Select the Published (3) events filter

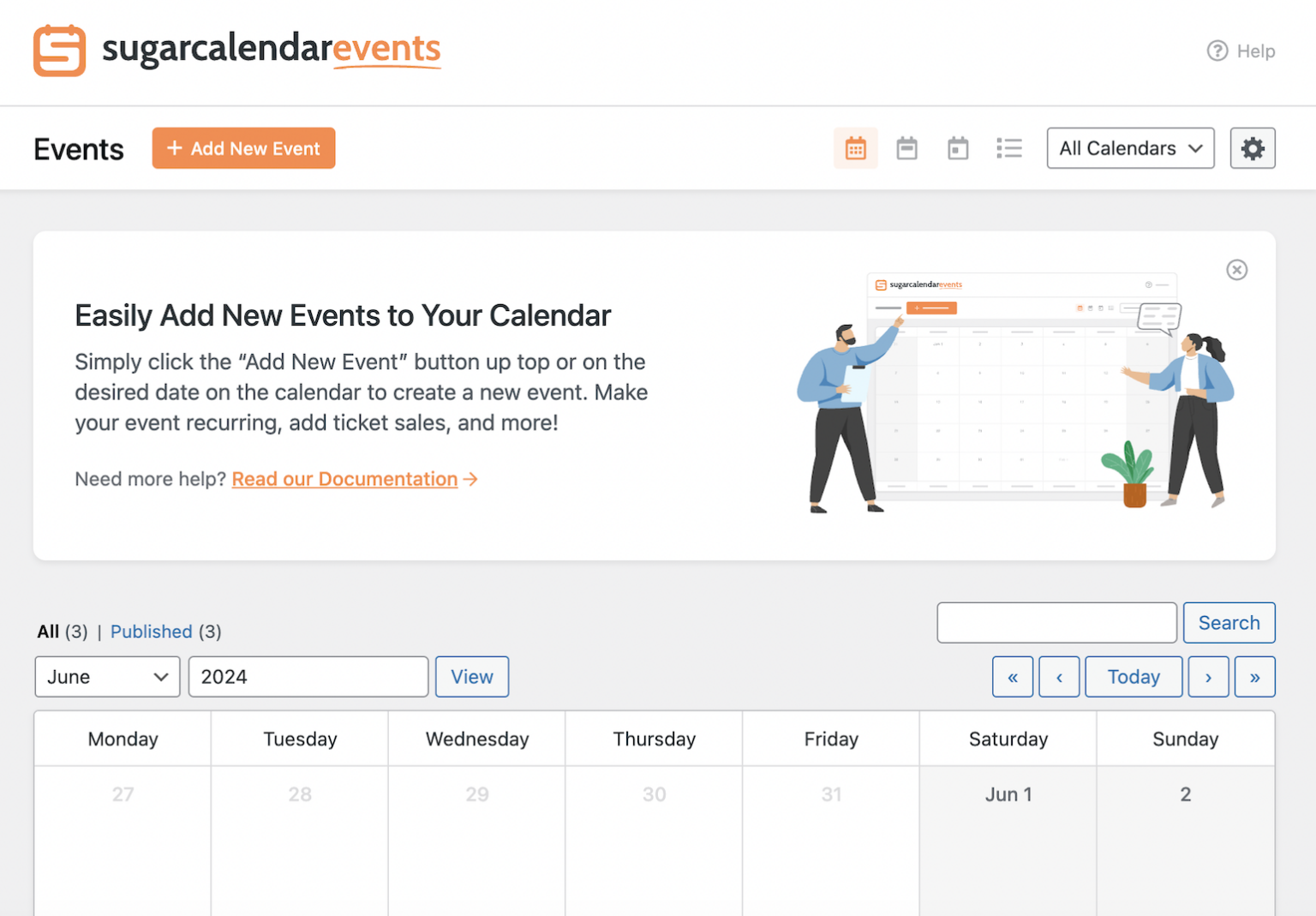pyautogui.click(x=152, y=632)
